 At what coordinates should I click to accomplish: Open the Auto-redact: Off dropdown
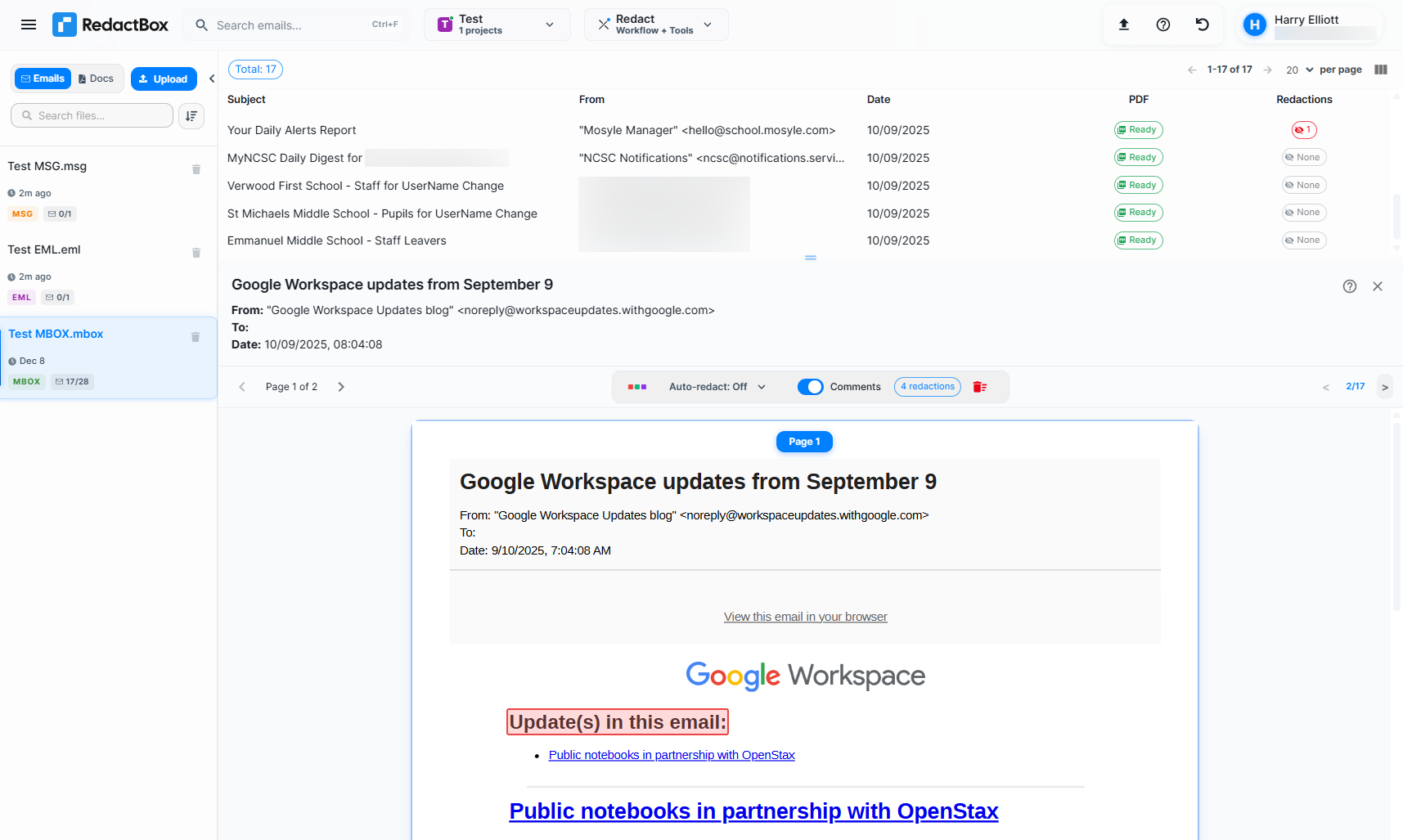(717, 387)
